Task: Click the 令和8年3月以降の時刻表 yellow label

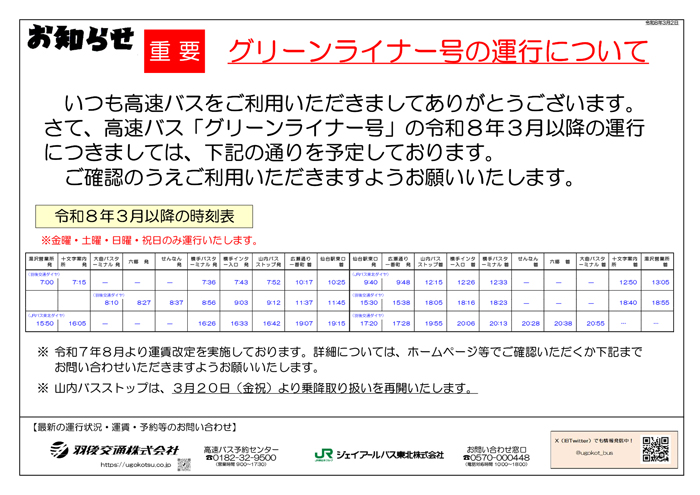Action: 145,217
